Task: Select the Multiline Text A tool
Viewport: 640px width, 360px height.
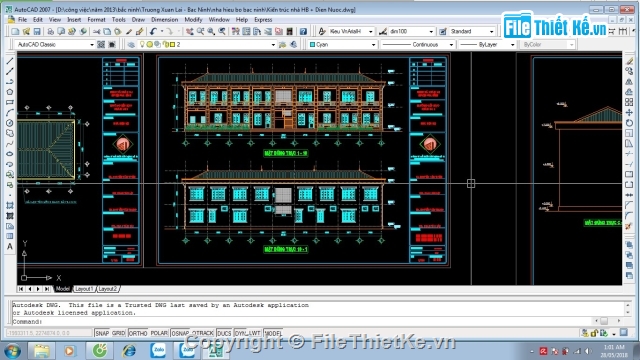Action: [10, 247]
